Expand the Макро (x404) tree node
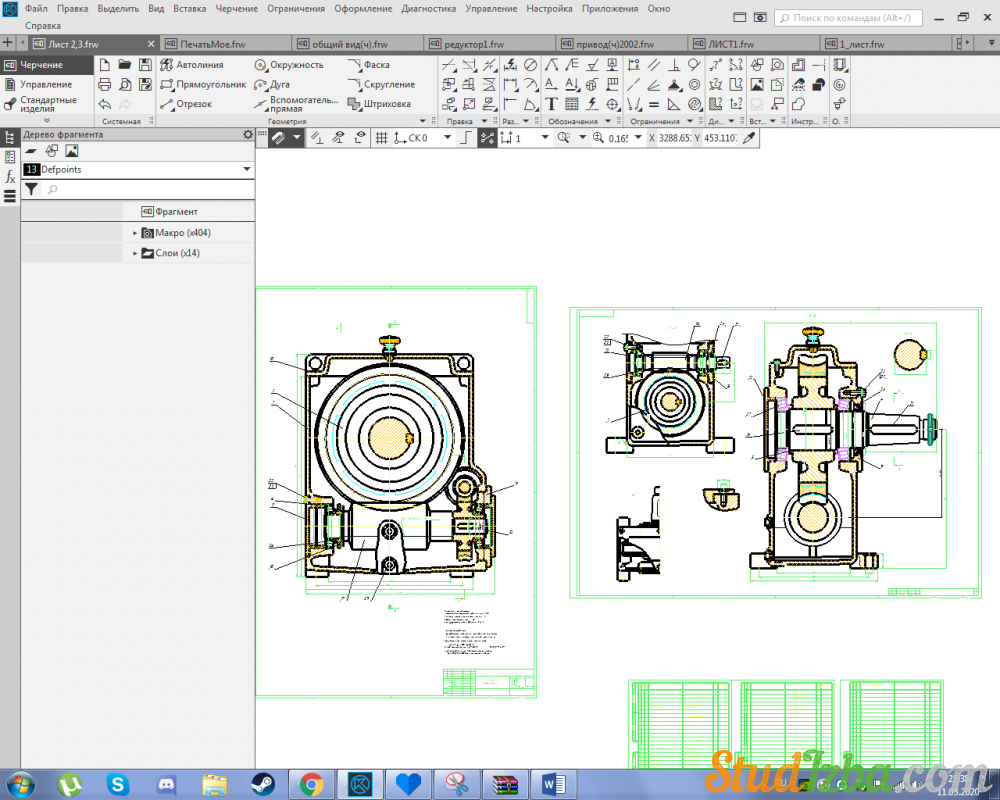 pyautogui.click(x=135, y=233)
